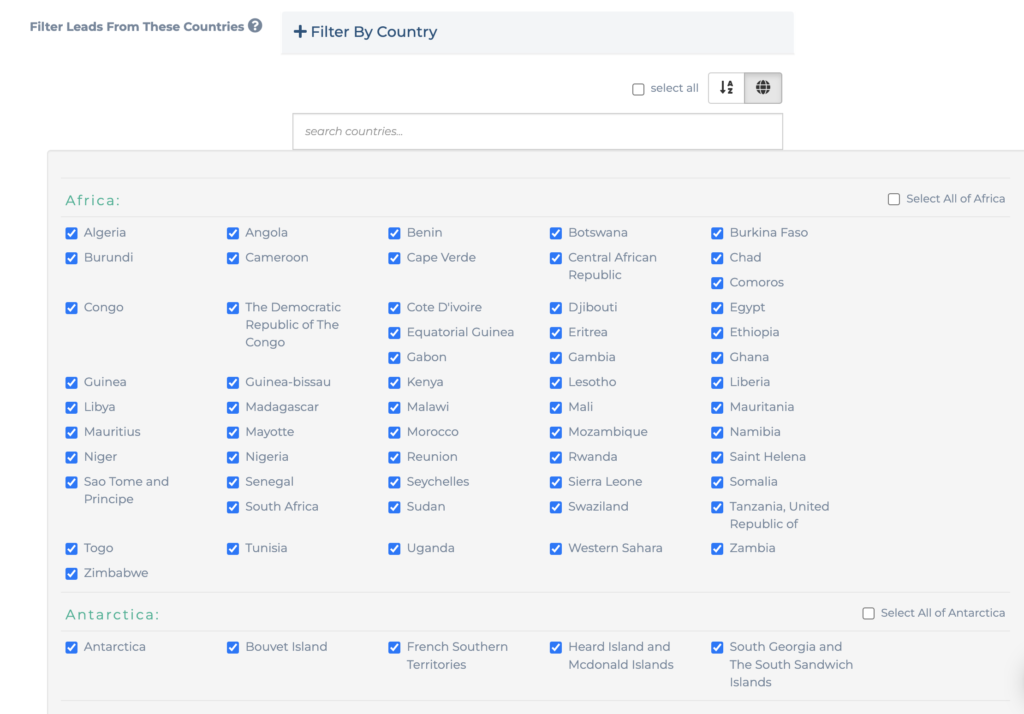This screenshot has width=1024, height=714.
Task: Uncheck the Algeria checkbox
Action: click(72, 233)
